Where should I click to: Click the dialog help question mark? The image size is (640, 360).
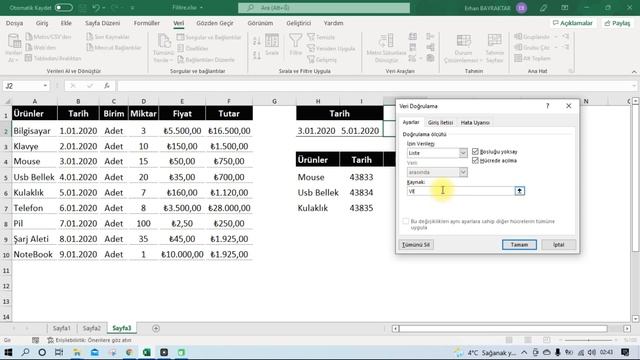click(x=547, y=106)
